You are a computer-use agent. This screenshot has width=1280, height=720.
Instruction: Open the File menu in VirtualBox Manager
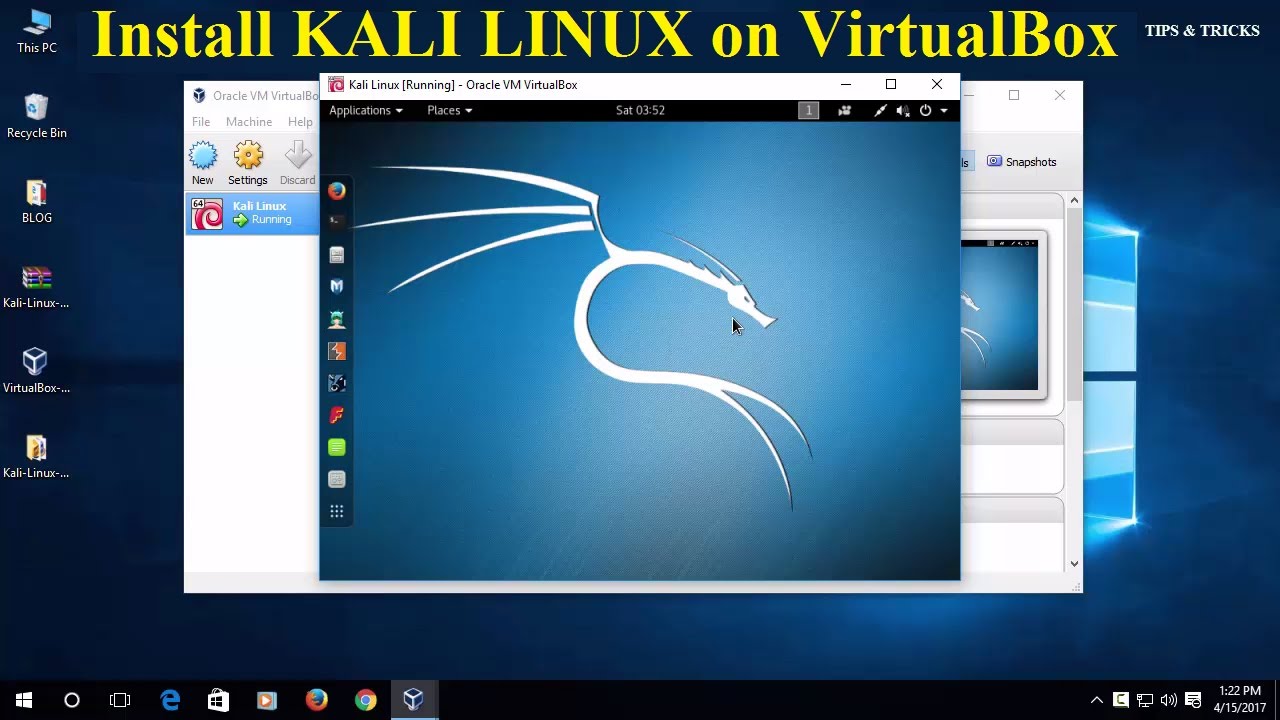click(x=201, y=121)
